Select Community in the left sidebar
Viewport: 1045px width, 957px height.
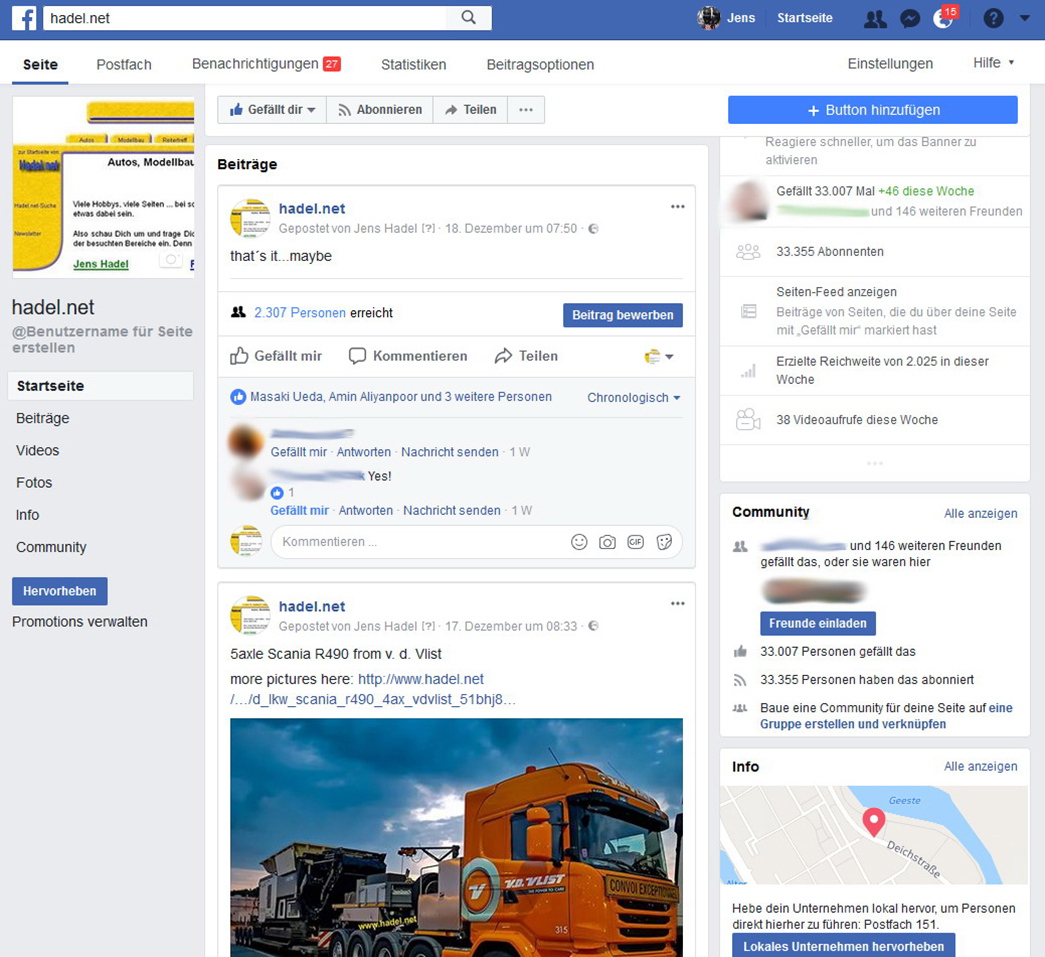(x=51, y=546)
